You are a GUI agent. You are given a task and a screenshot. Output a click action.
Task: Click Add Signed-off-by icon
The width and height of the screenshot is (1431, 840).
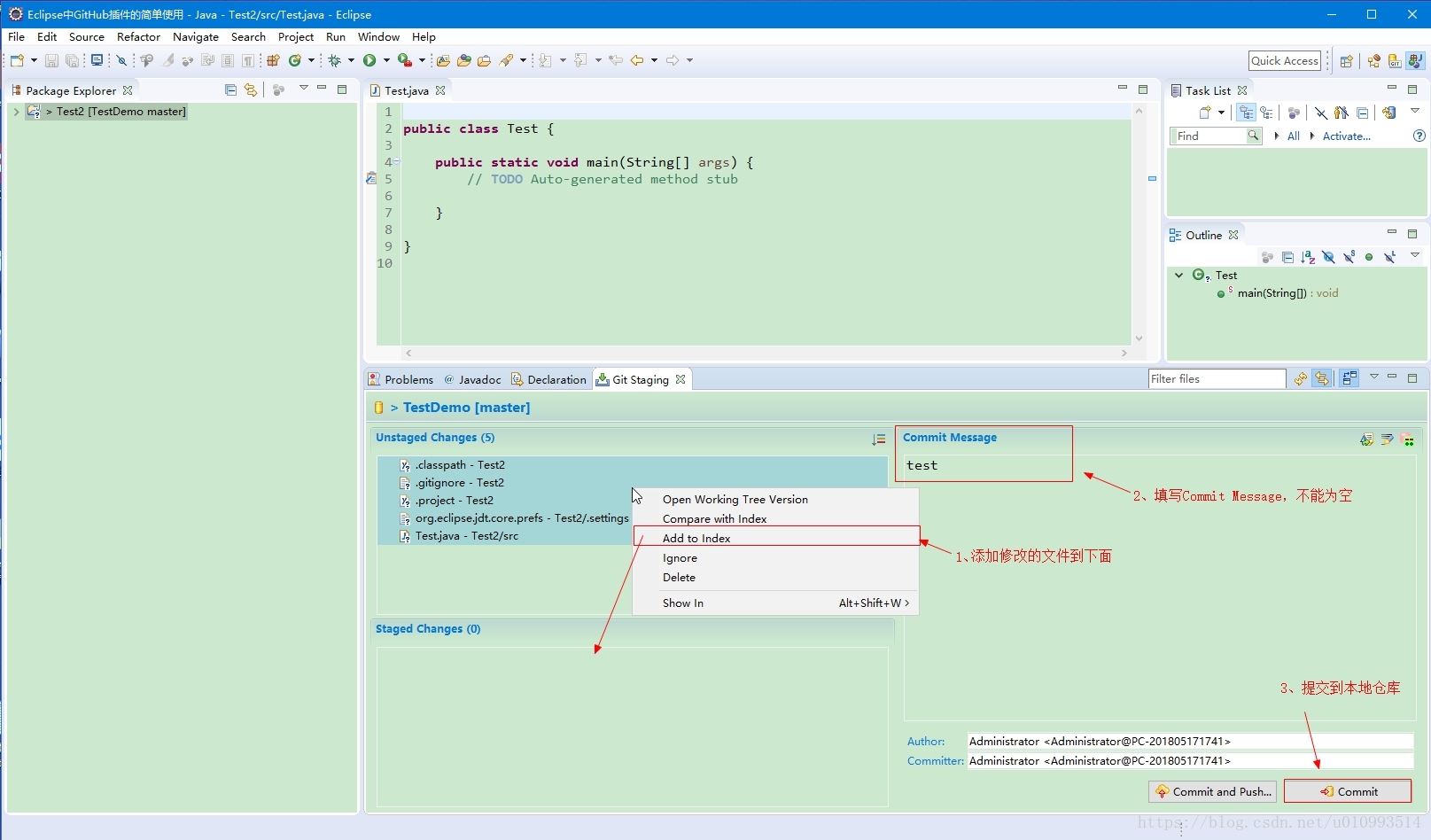1388,439
